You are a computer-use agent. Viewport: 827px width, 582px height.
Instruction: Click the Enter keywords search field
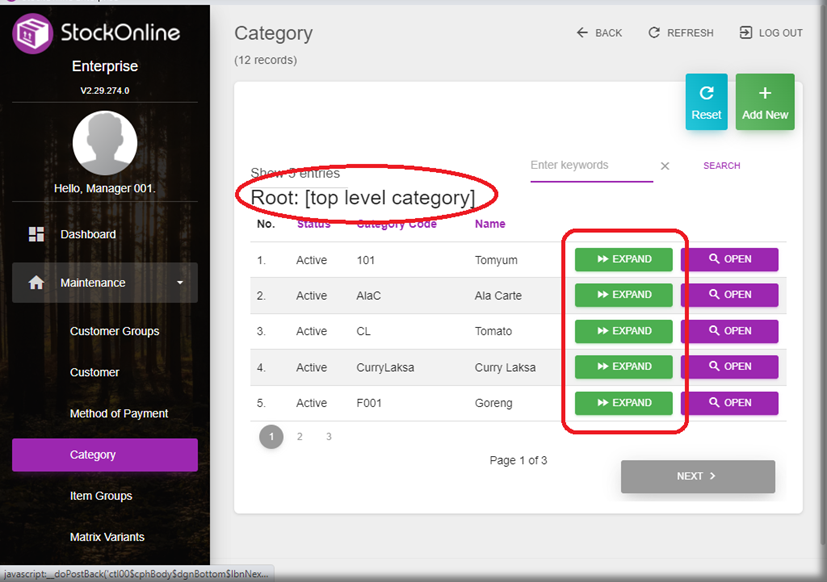[x=590, y=166]
